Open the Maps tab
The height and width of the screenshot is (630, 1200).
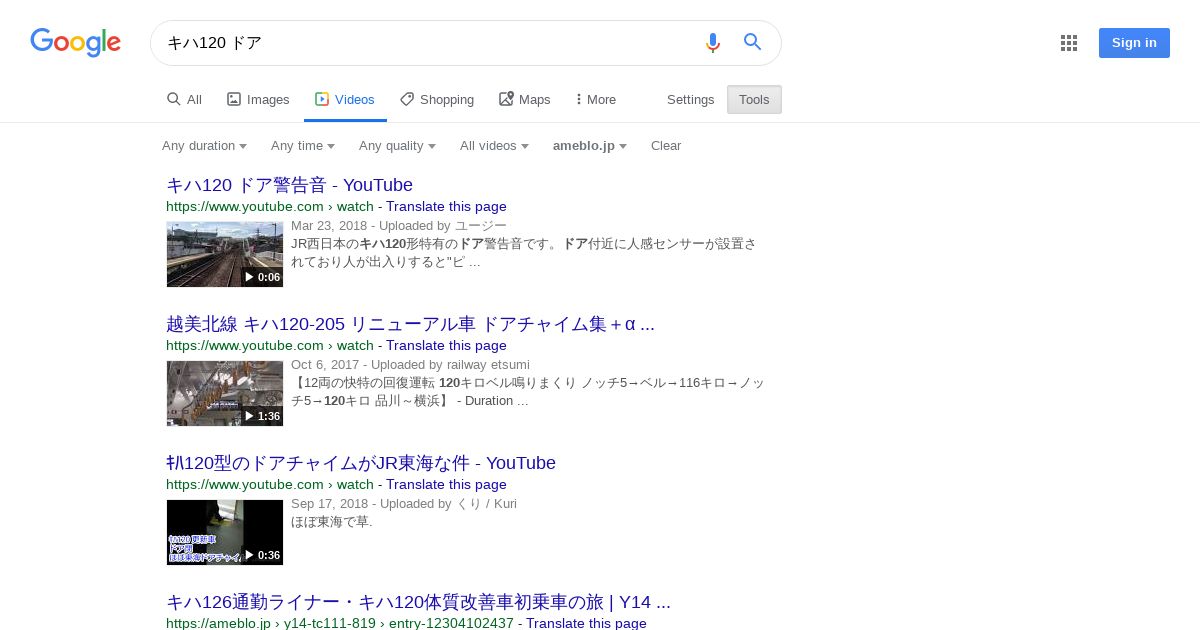point(525,100)
